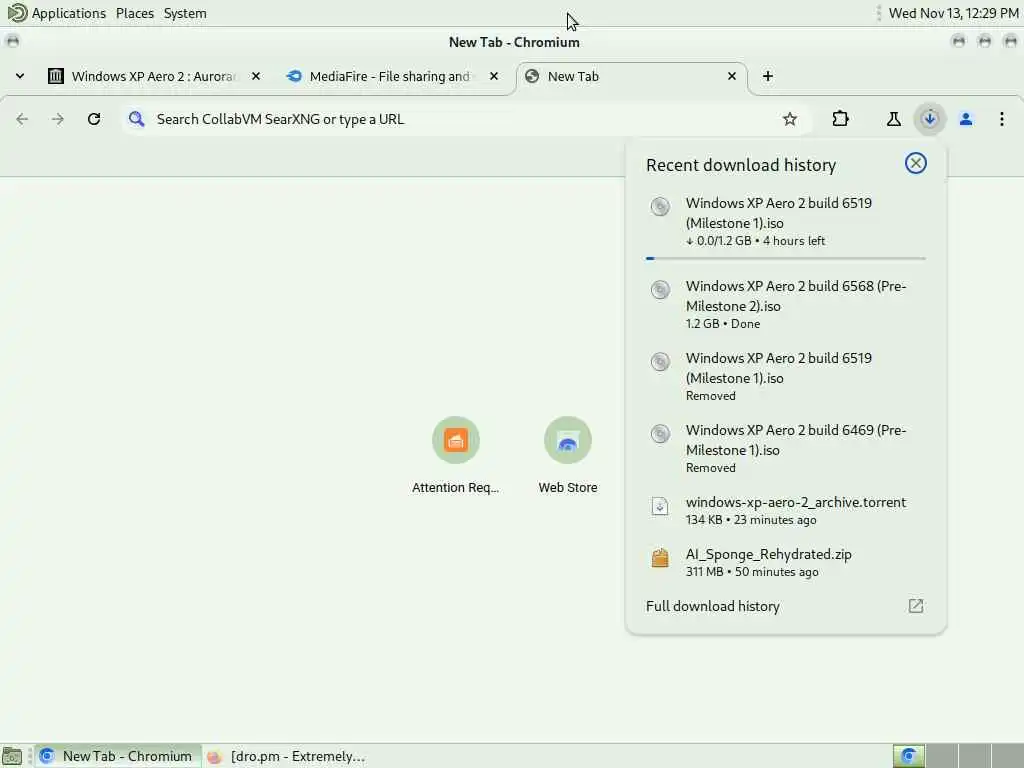This screenshot has height=768, width=1024.
Task: Open the System menu
Action: point(185,13)
